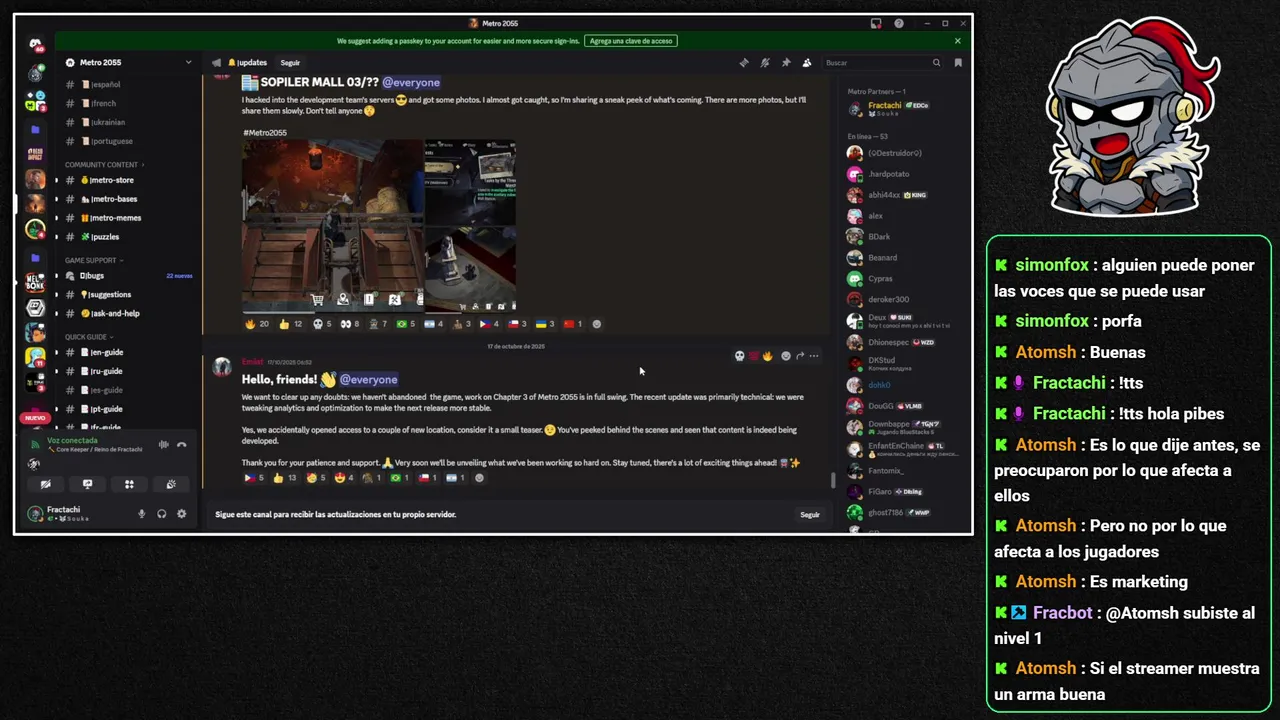This screenshot has height=720, width=1280.
Task: Add skull quick reaction on hovered message
Action: click(x=740, y=356)
